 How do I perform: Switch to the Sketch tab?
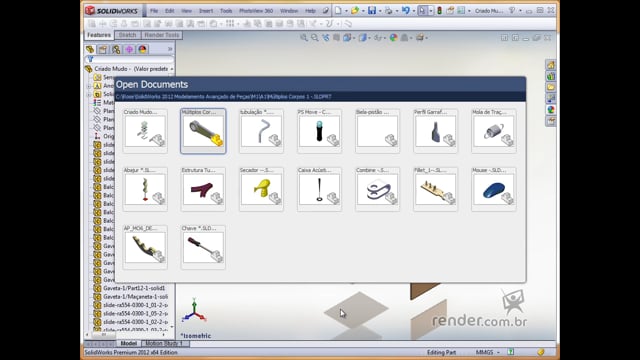coord(127,35)
